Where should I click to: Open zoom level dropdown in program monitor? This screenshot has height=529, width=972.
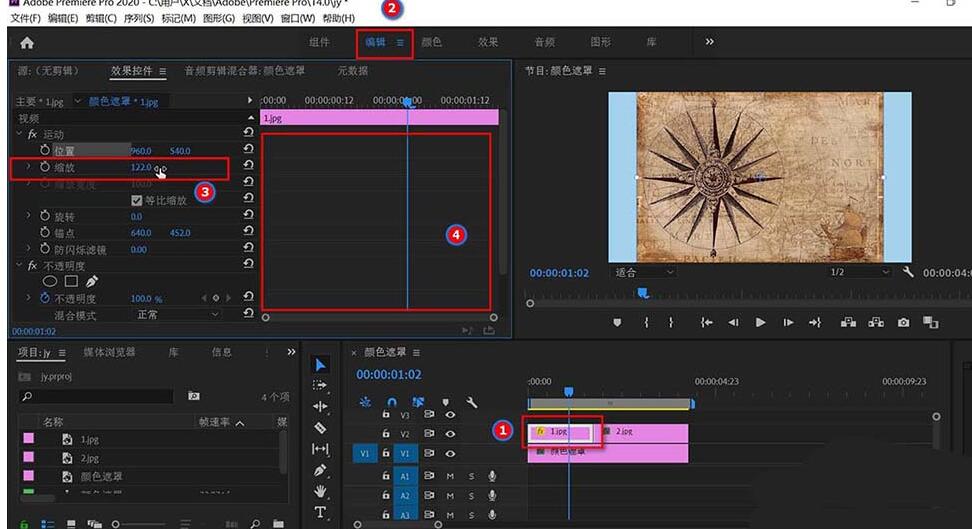(643, 272)
